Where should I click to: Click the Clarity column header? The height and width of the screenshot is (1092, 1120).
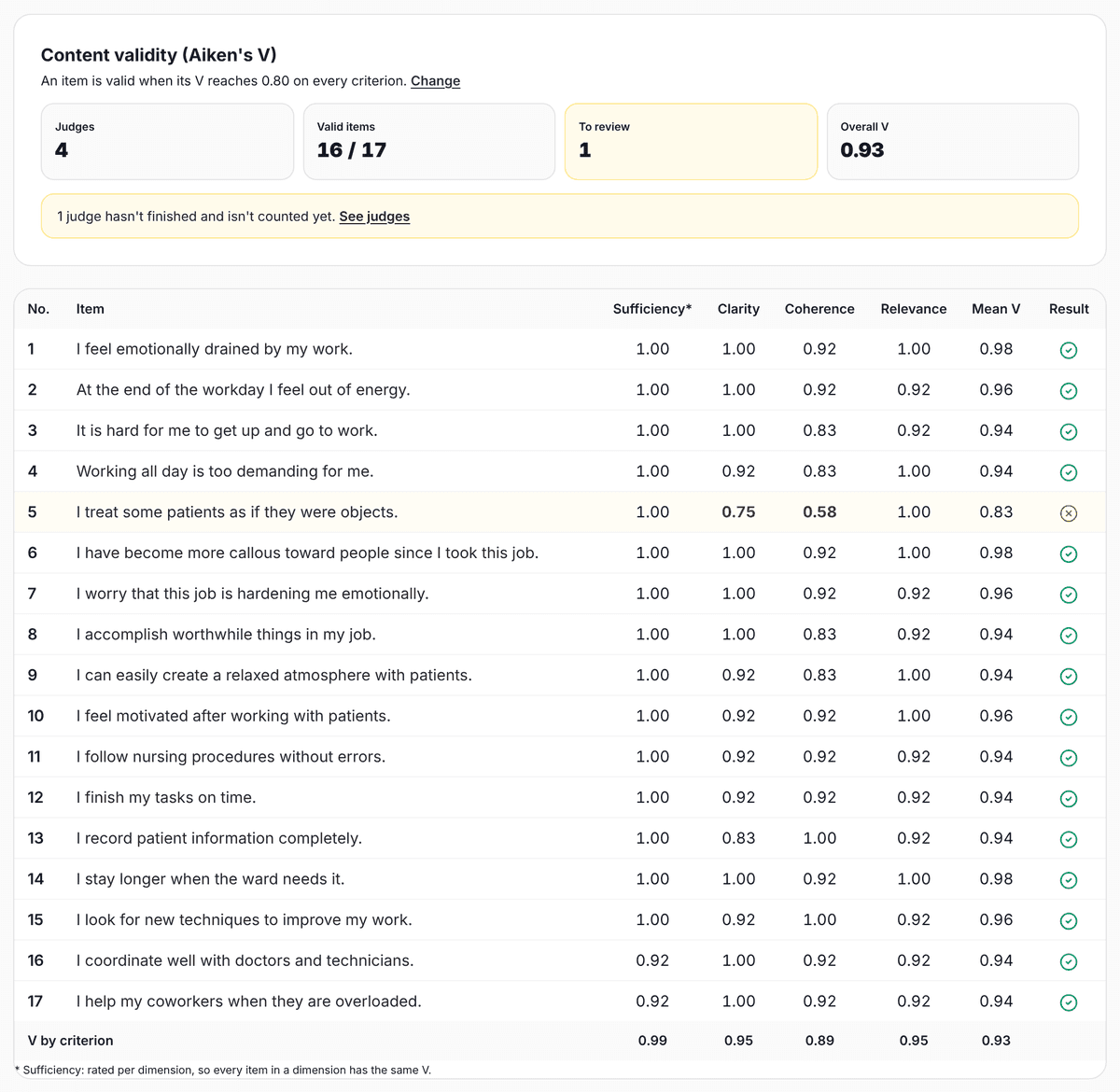click(738, 309)
